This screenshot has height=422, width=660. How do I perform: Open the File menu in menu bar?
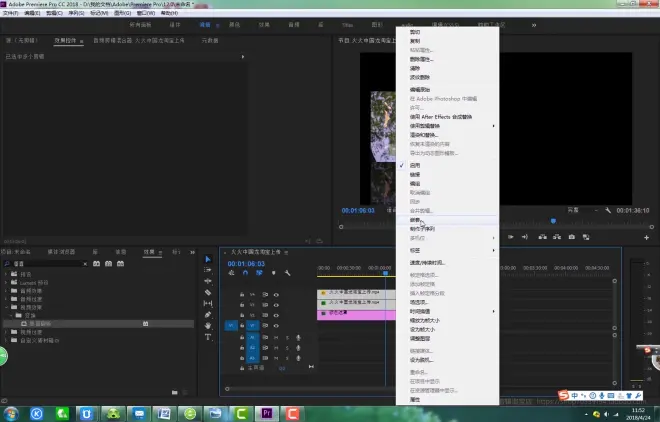(11, 13)
